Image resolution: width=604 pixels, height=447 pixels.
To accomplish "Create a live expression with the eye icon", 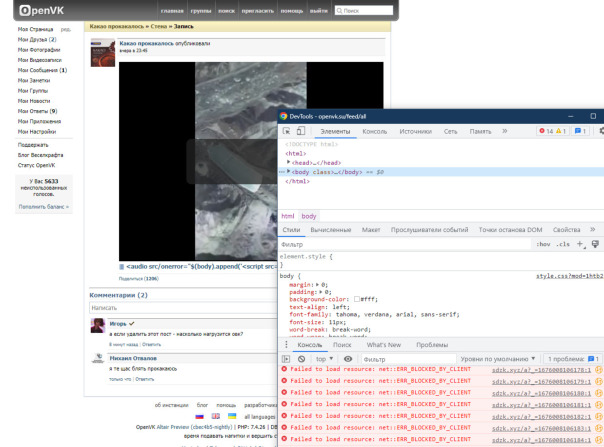I will [348, 359].
